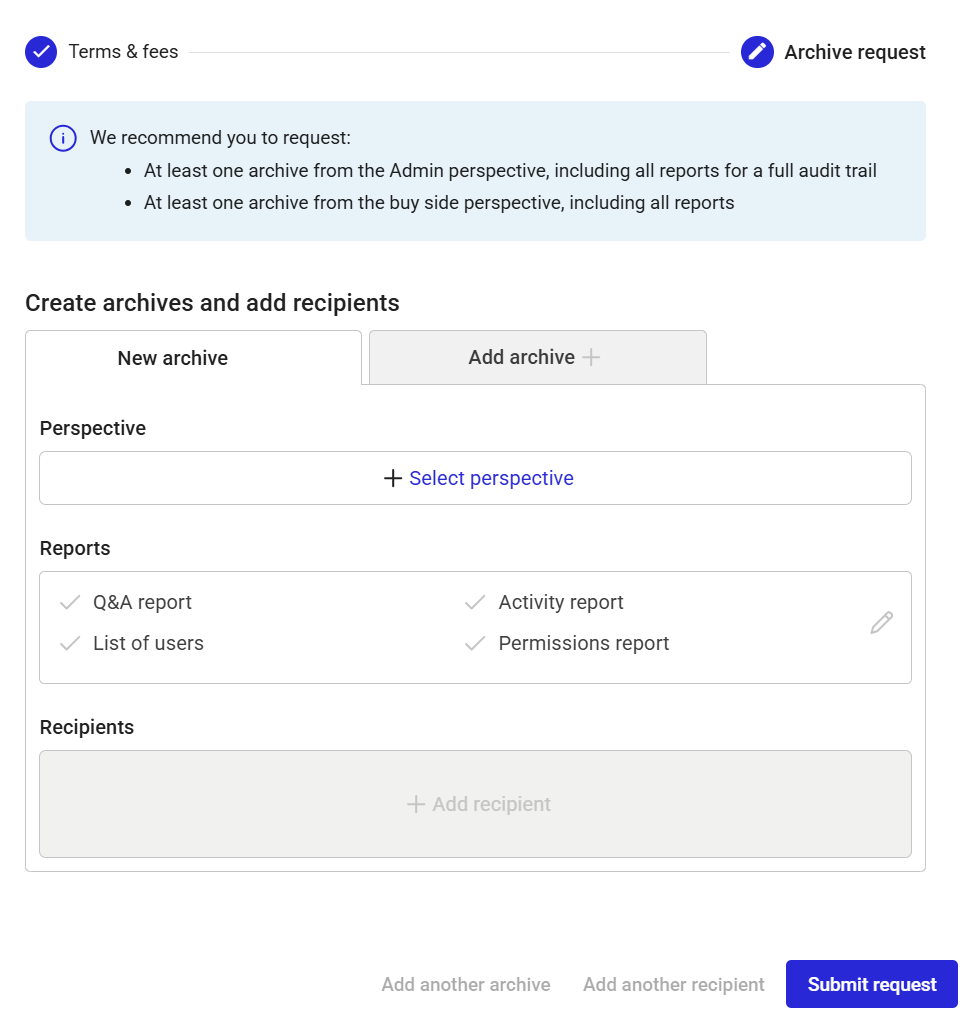Toggle the List of users checkmark

[x=70, y=643]
